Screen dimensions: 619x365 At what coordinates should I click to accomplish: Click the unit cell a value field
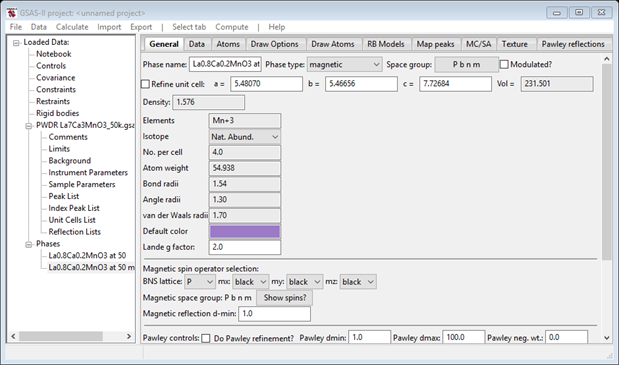[x=266, y=84]
